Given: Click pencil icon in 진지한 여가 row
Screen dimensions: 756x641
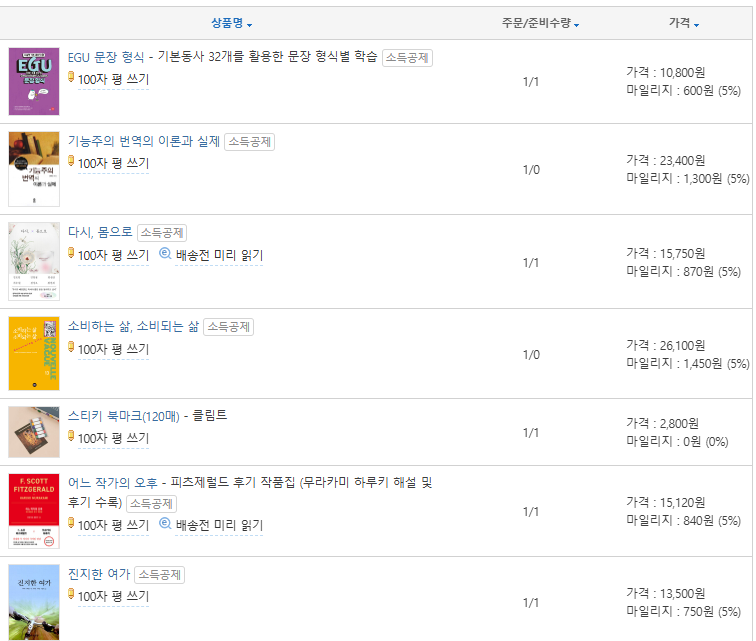Looking at the screenshot, I should coord(71,594).
